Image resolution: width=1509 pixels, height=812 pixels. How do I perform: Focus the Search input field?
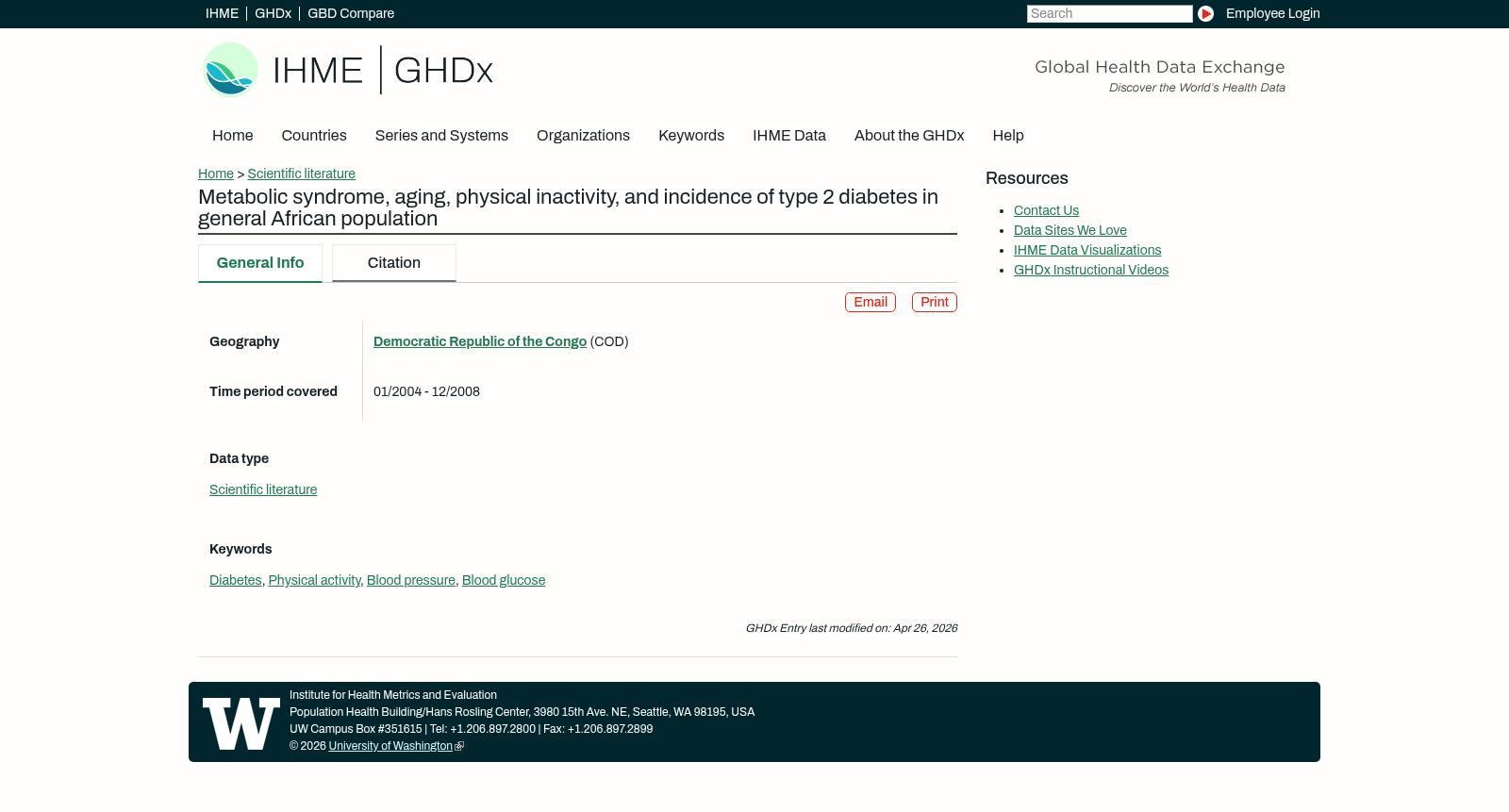[x=1109, y=14]
